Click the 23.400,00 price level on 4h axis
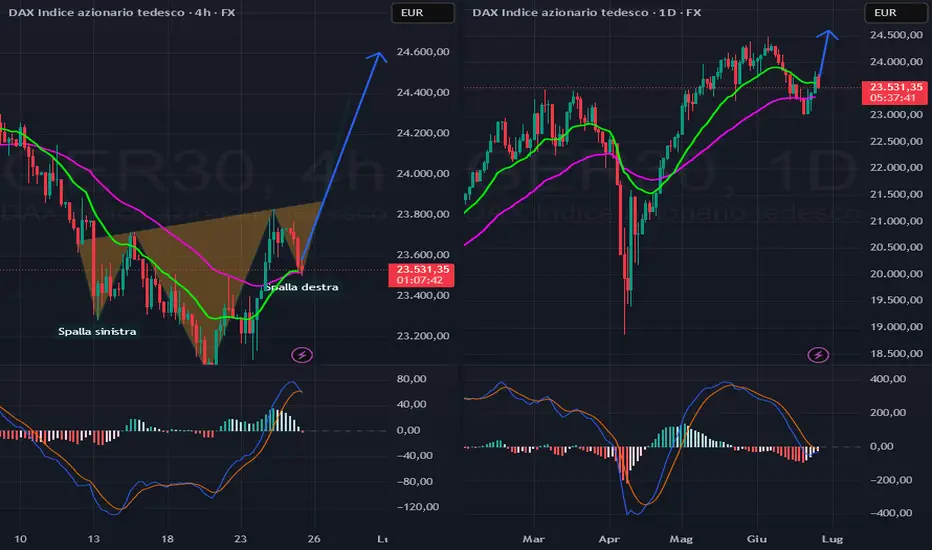Viewport: 932px width, 550px height. [423, 296]
